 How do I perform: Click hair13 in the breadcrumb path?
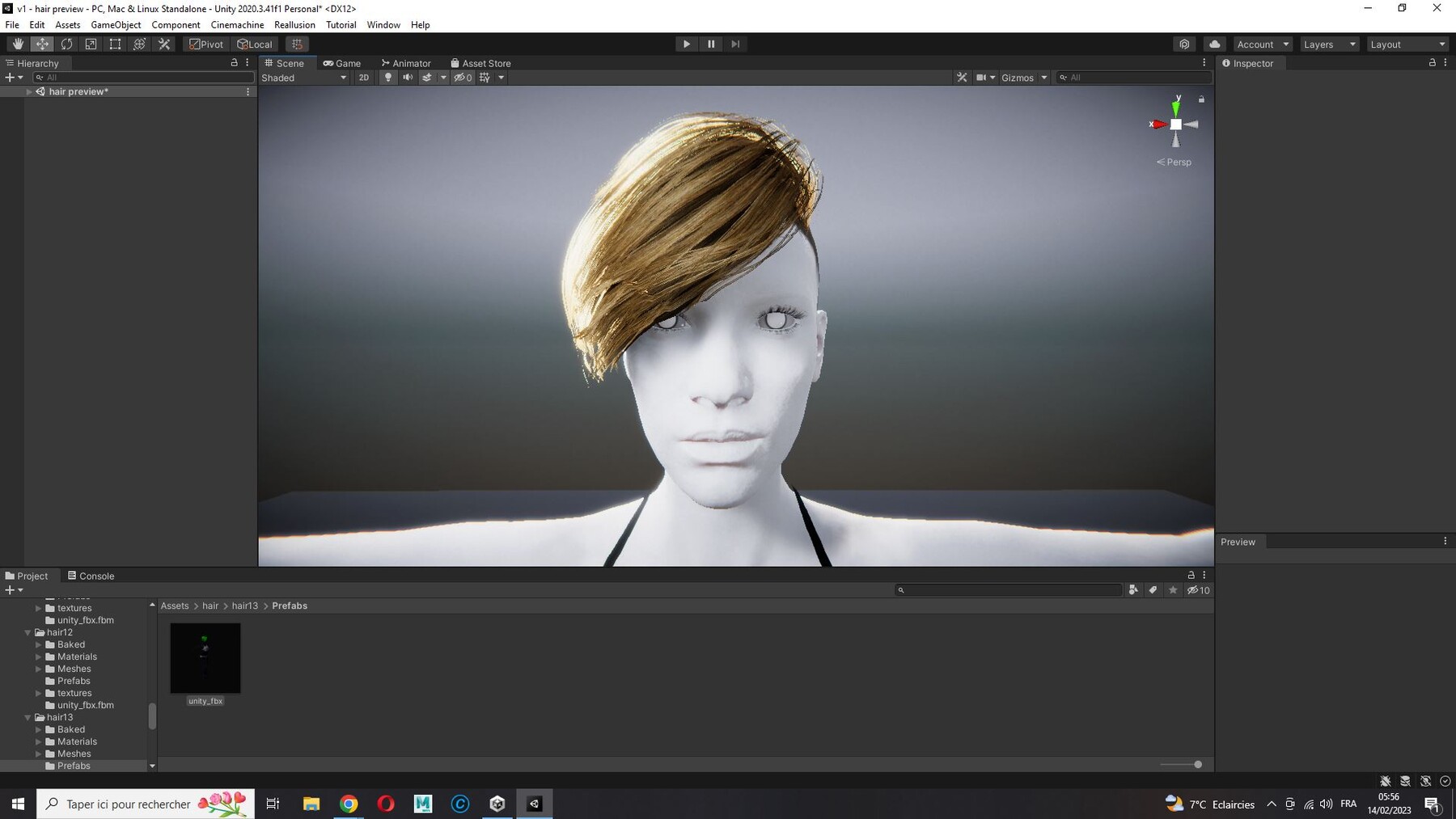[244, 606]
